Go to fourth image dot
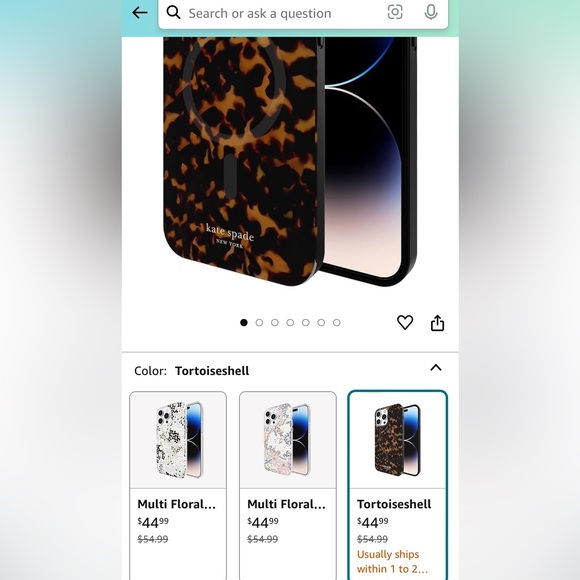This screenshot has width=580, height=580. point(290,323)
